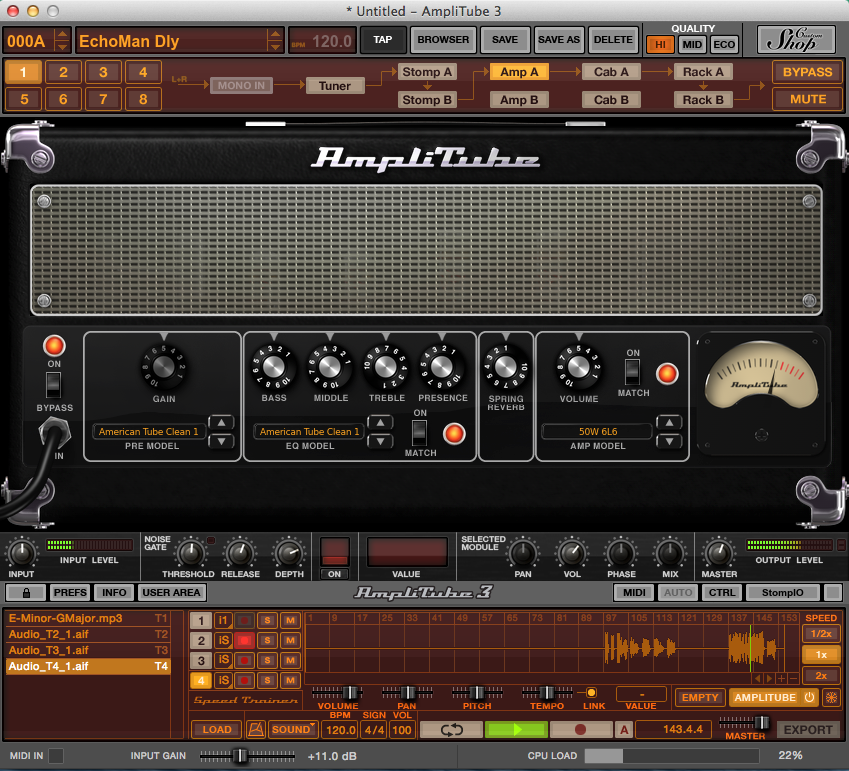Image resolution: width=849 pixels, height=771 pixels.
Task: Toggle the noise gate ON button
Action: (334, 574)
